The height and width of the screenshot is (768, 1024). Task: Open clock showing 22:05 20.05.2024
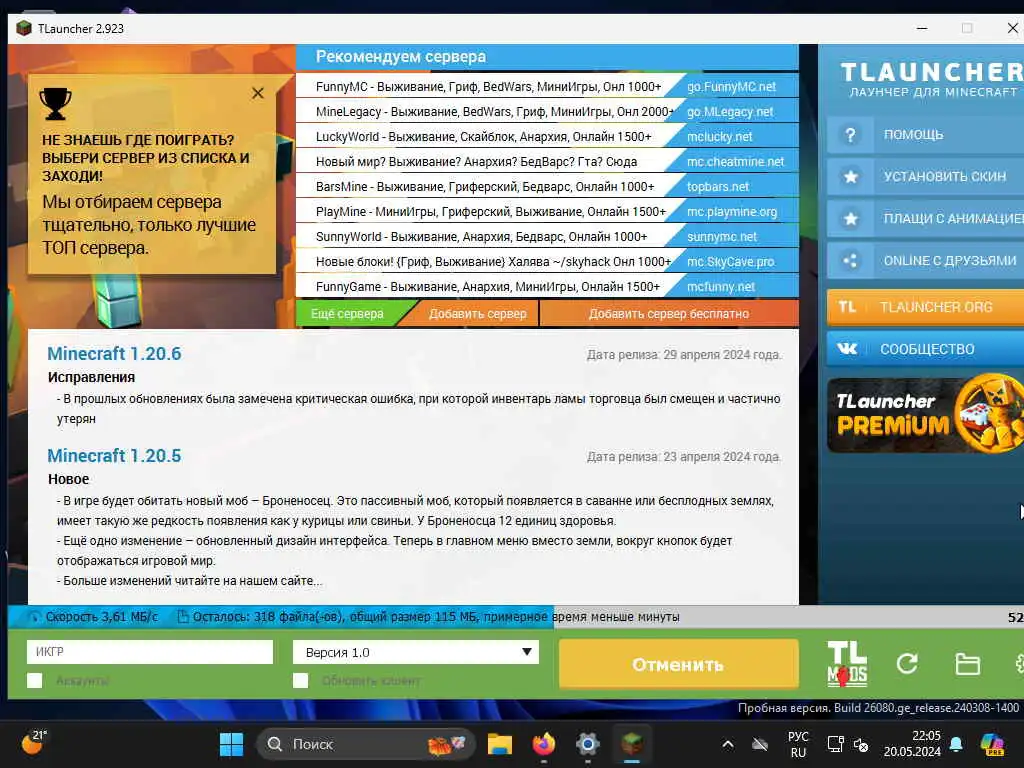click(912, 744)
